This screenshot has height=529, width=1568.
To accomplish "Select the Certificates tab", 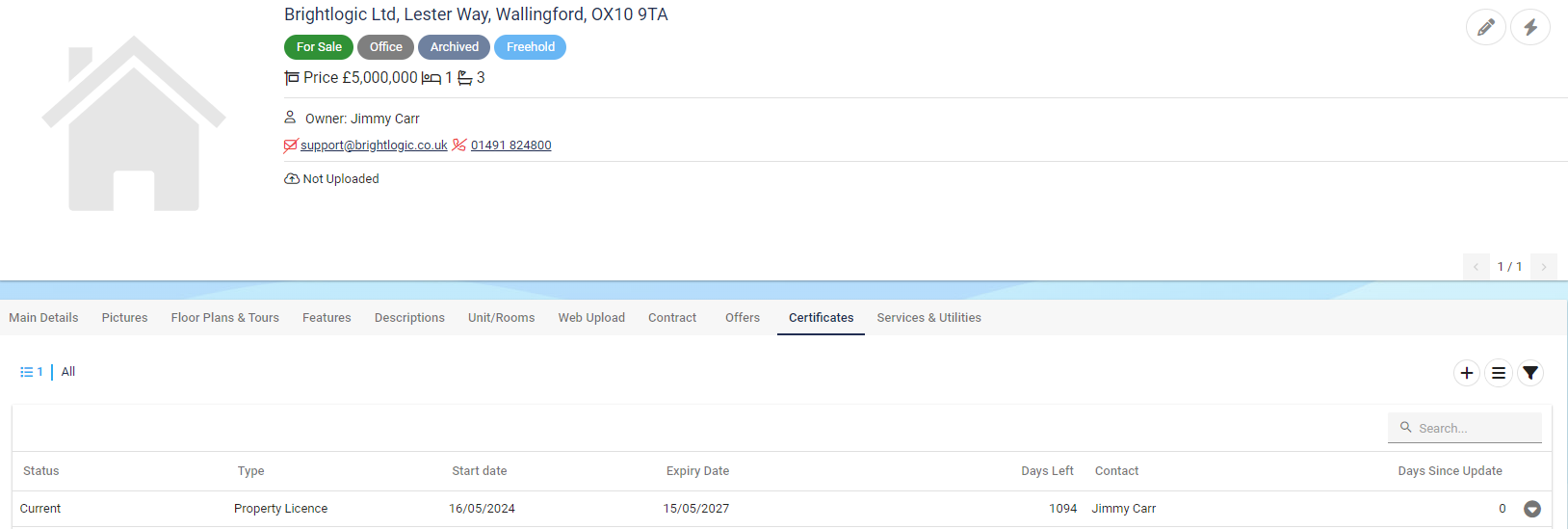I will [821, 318].
